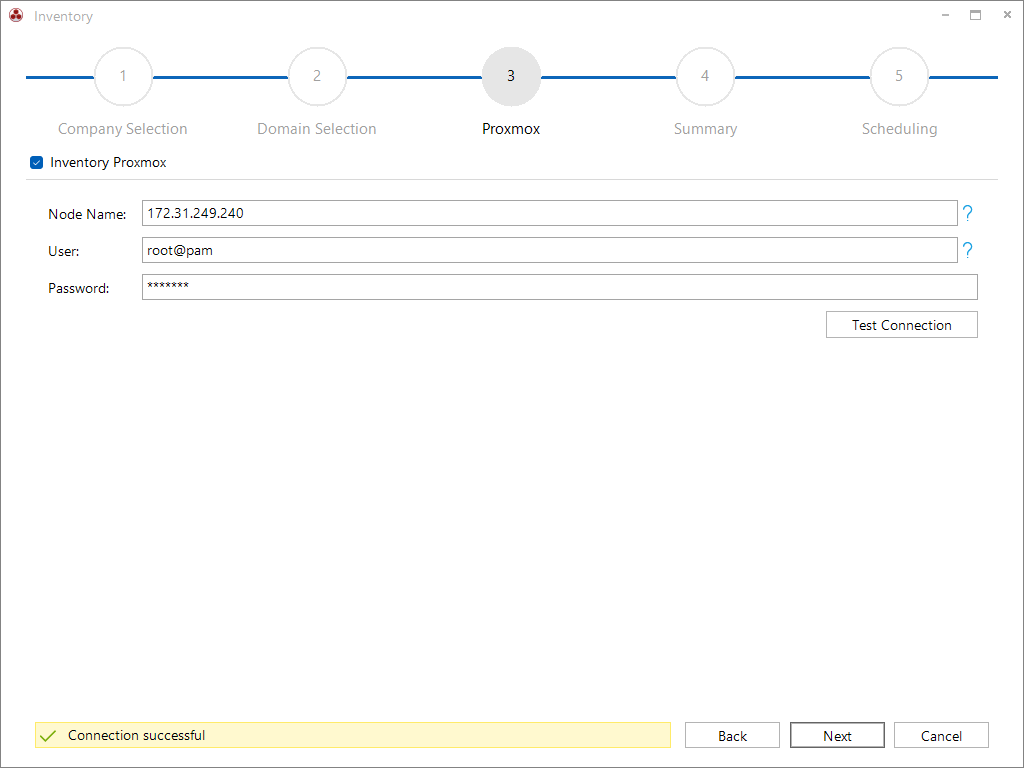
Task: Go Back to previous wizard step
Action: 732,735
